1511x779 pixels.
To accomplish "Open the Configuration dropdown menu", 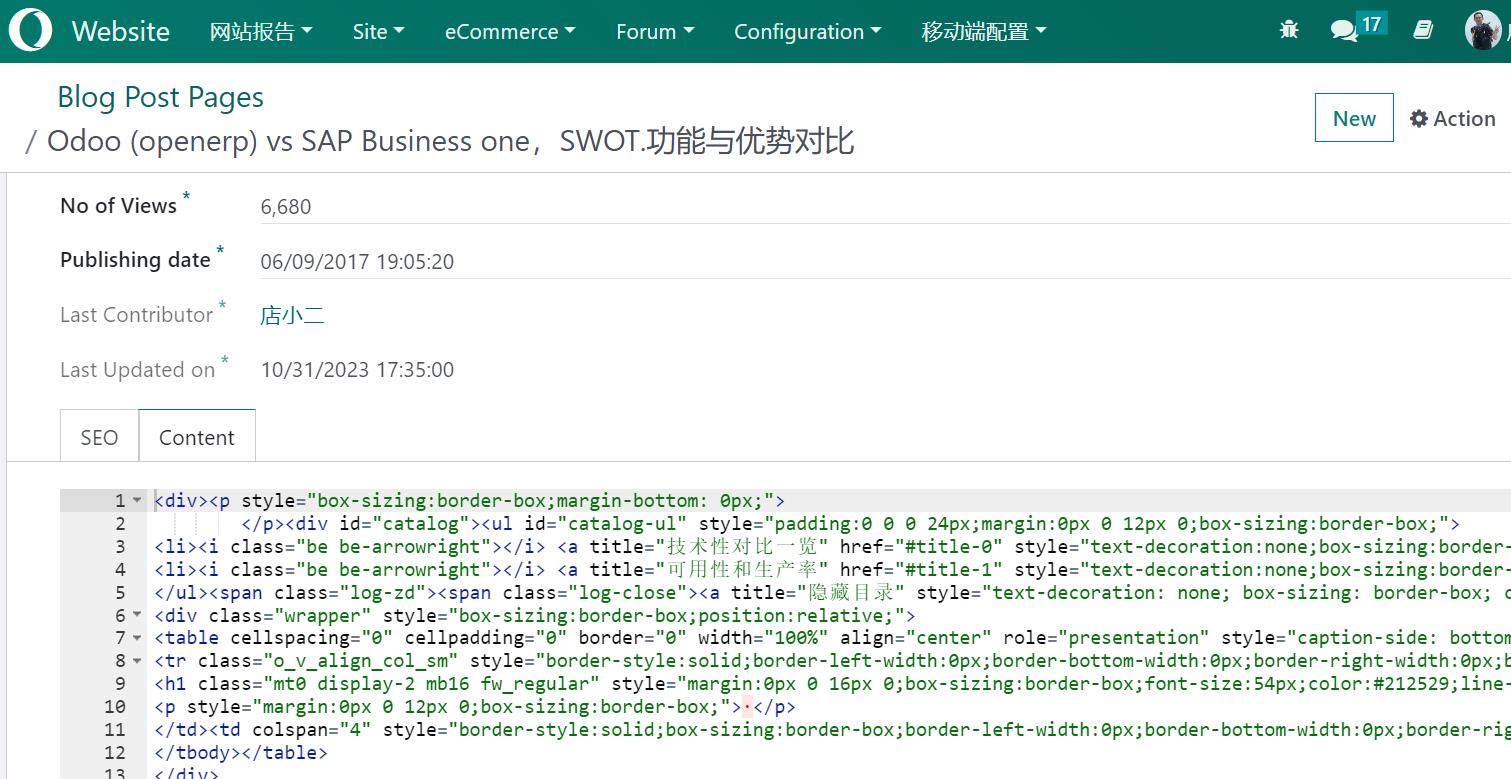I will click(x=808, y=31).
